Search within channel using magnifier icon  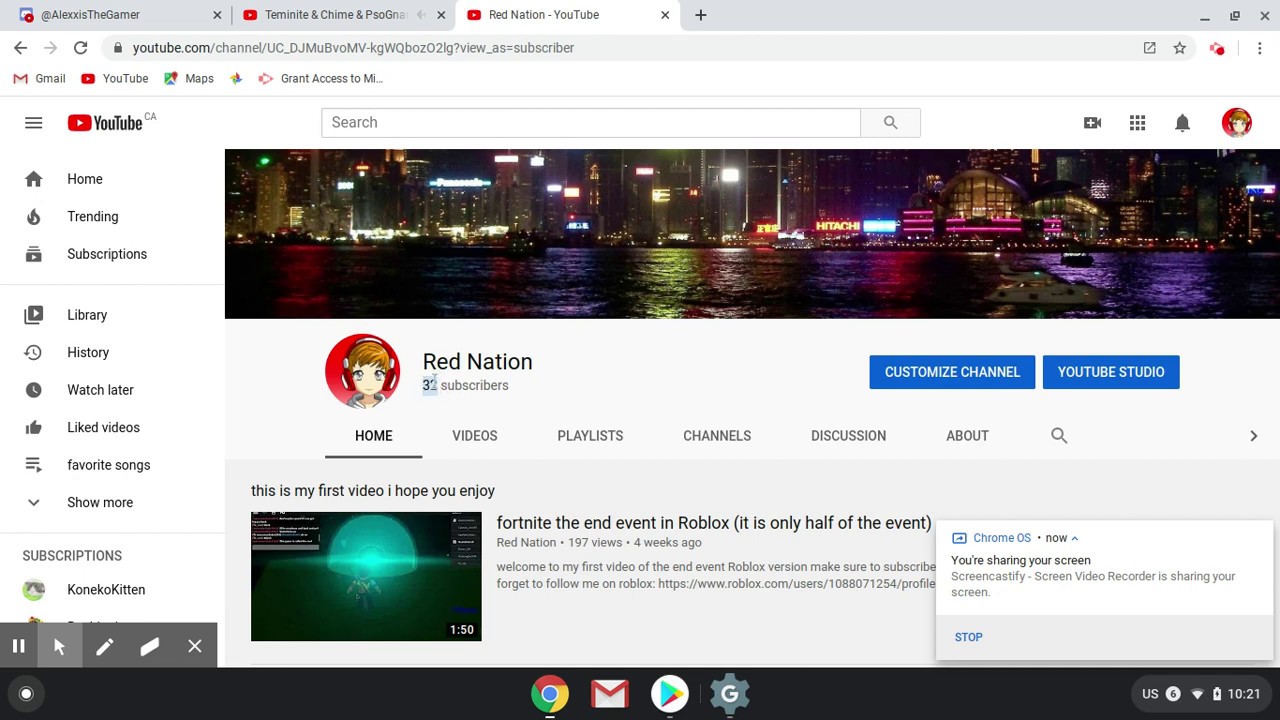[x=1059, y=435]
